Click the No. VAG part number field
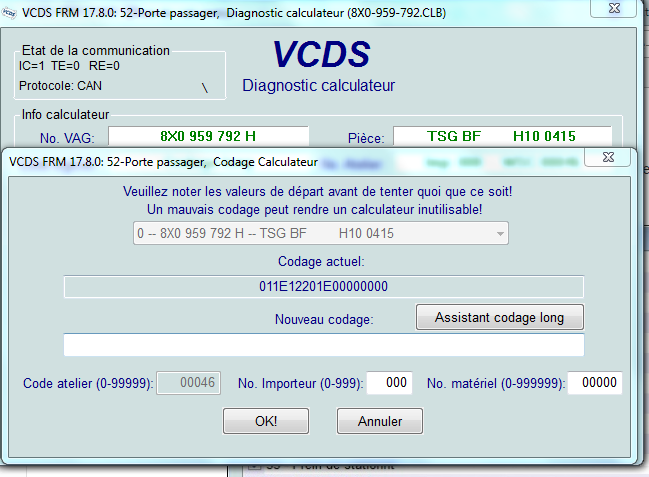Screen dimensions: 649x477 tap(208, 136)
